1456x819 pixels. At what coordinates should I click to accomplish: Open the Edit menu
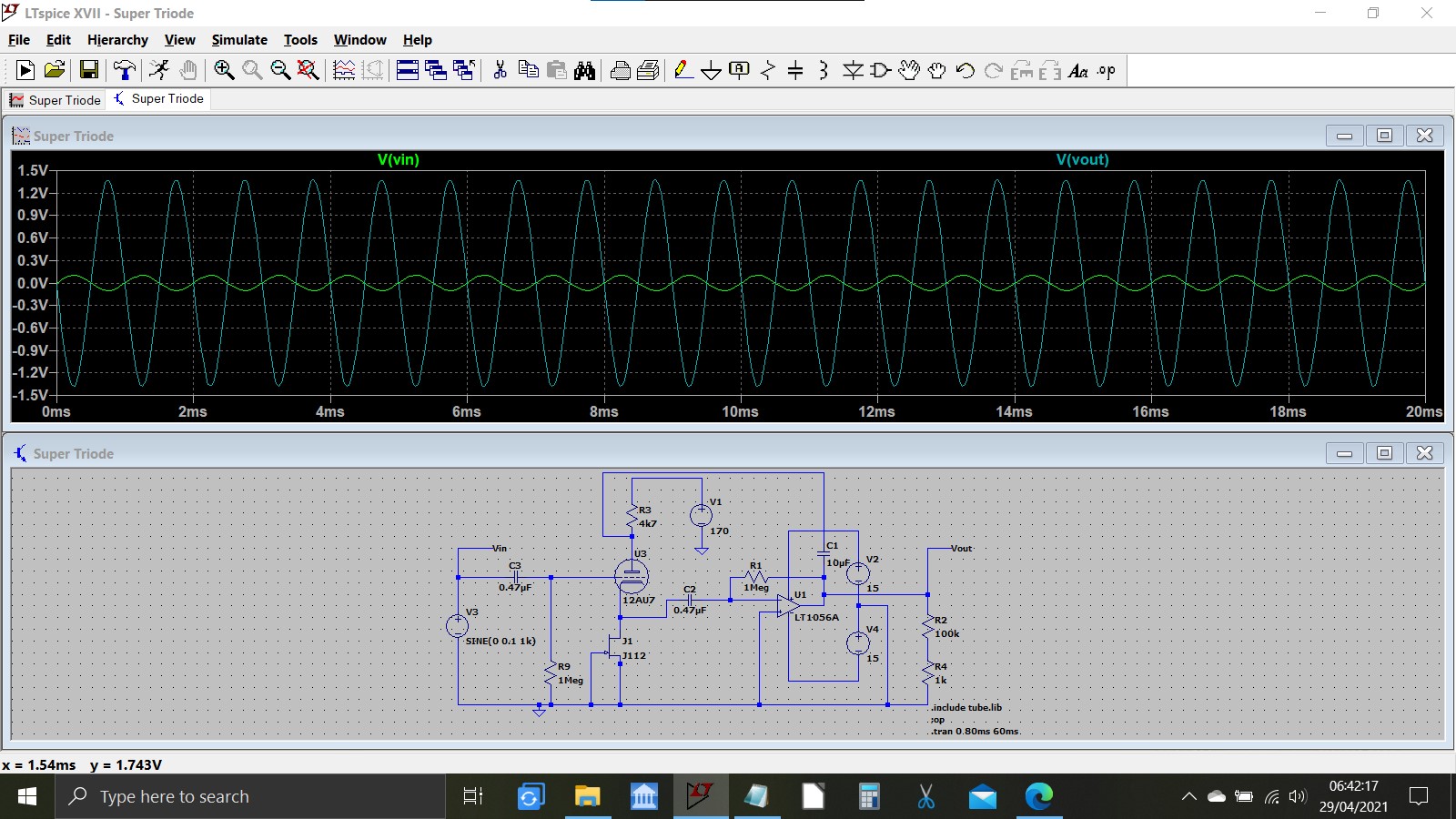click(58, 40)
